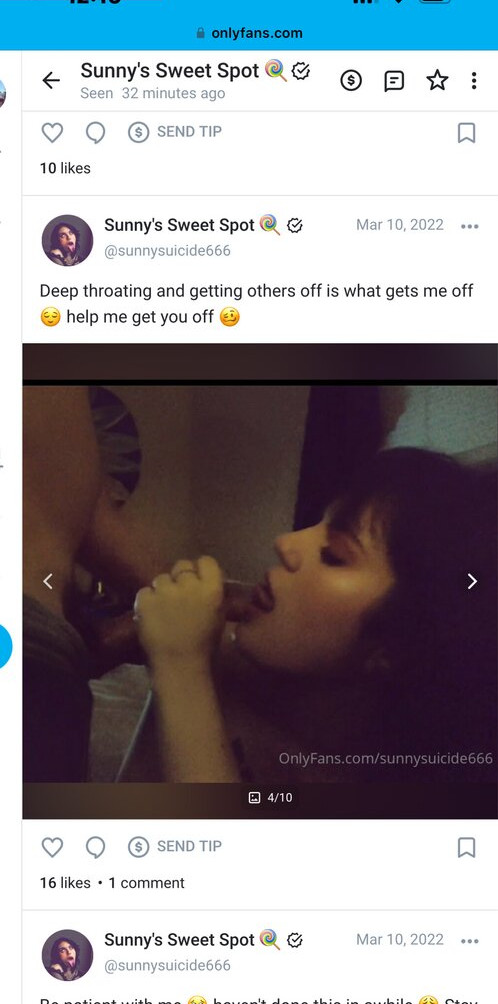Bookmark the post with 16 likes
This screenshot has width=498, height=1004.
pos(467,847)
